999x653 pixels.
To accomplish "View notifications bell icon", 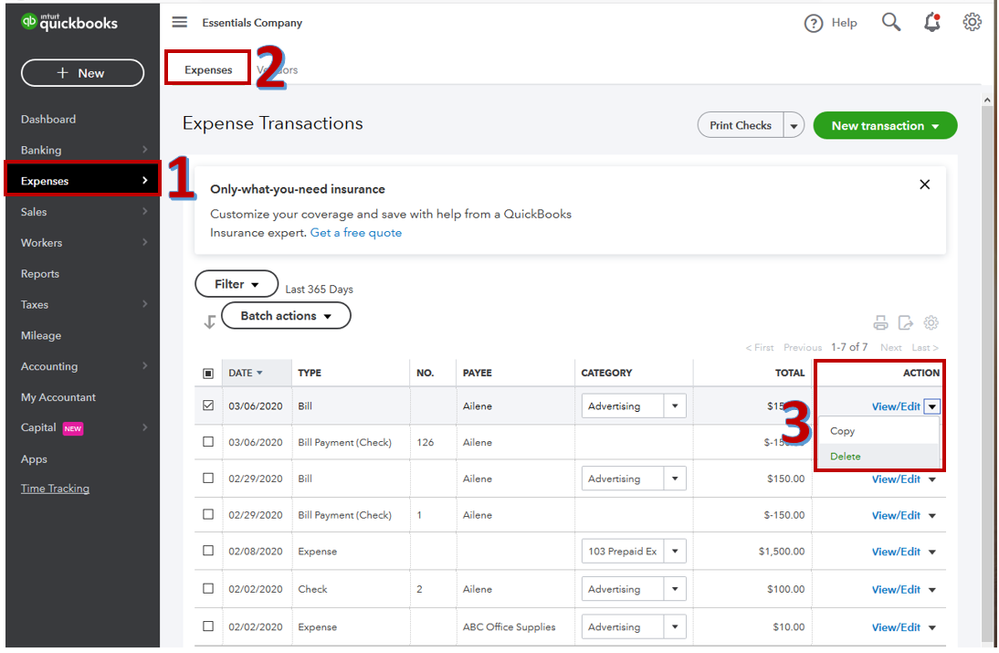I will 931,22.
